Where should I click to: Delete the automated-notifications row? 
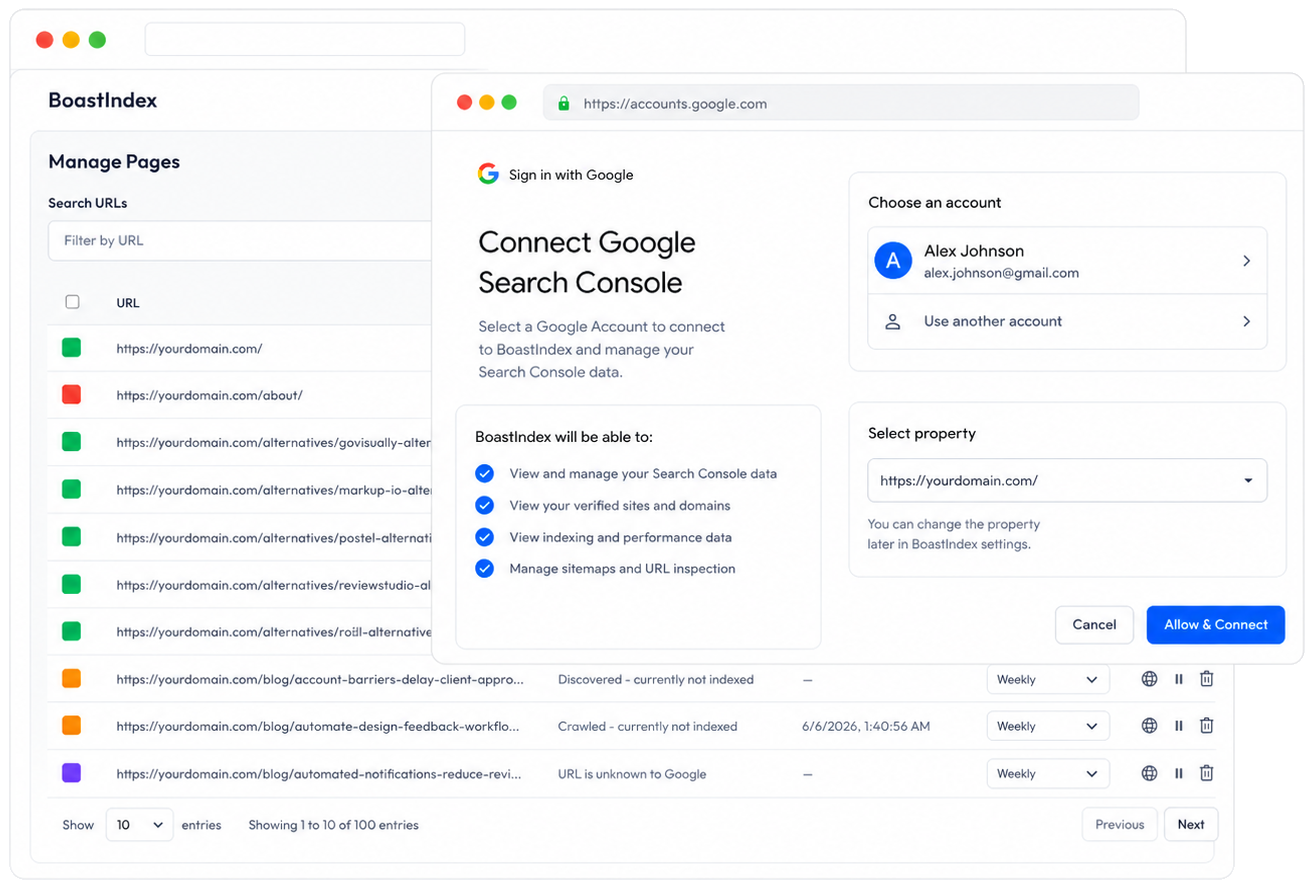click(x=1207, y=773)
